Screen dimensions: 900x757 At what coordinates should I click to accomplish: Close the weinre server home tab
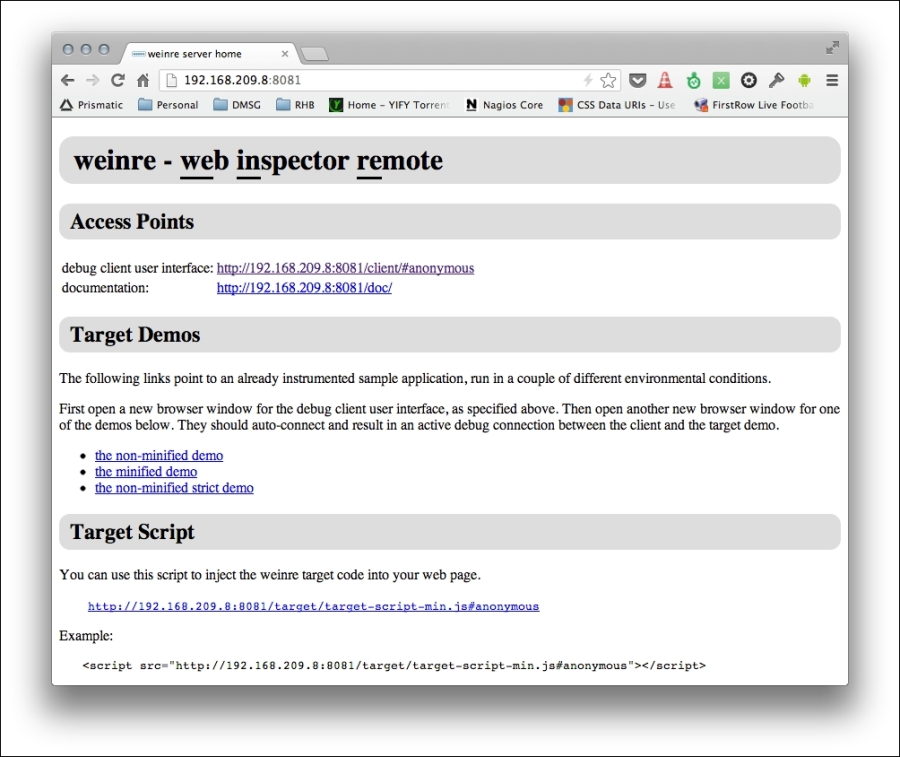285,54
